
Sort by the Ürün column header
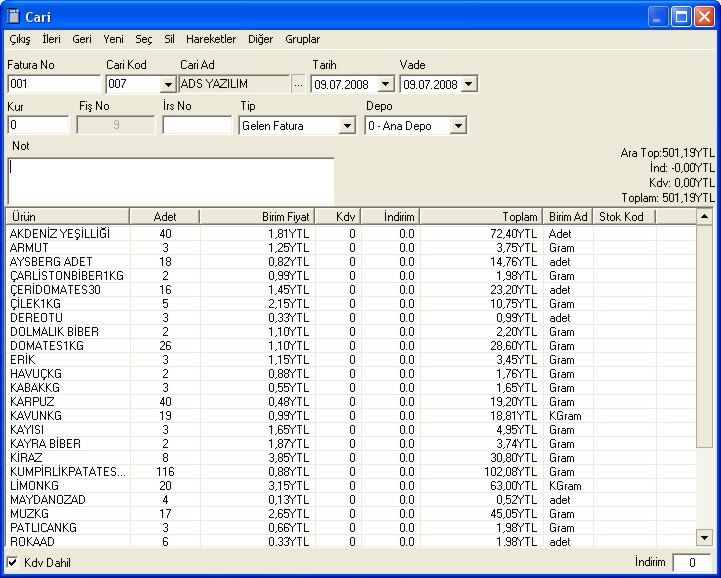(68, 217)
